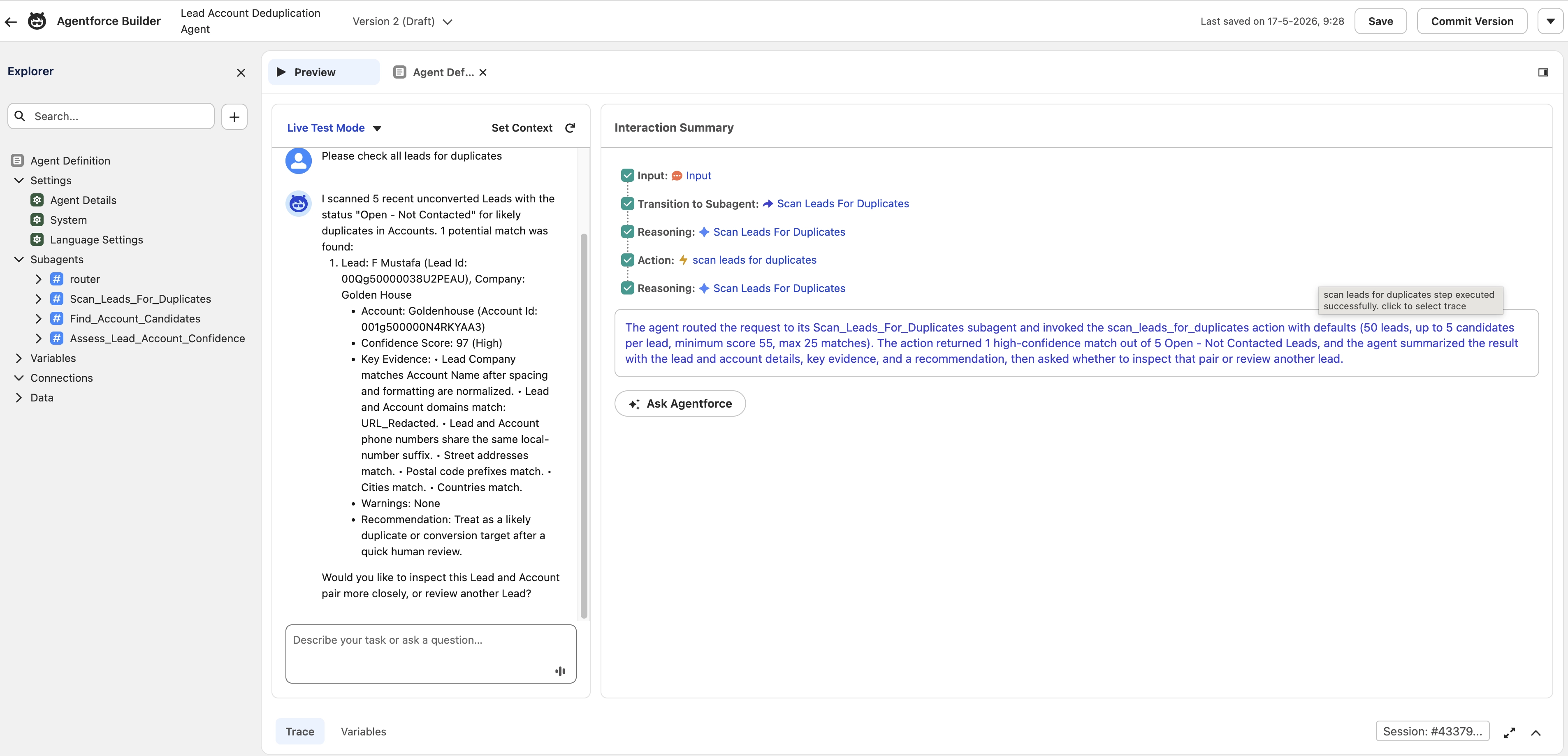Select the Agent Details gear icon
This screenshot has height=756, width=1568.
click(37, 200)
